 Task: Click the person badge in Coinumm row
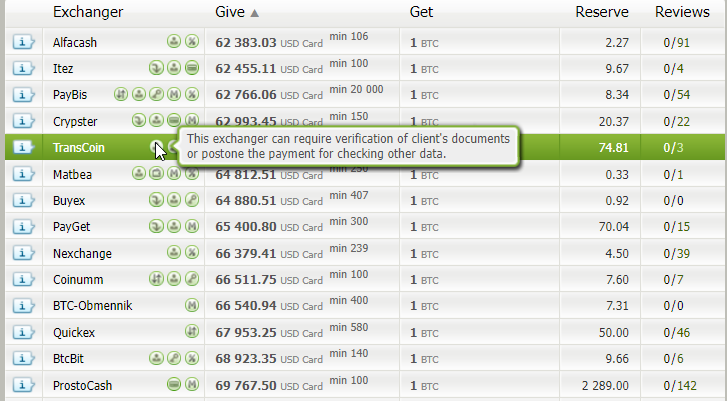(x=174, y=279)
